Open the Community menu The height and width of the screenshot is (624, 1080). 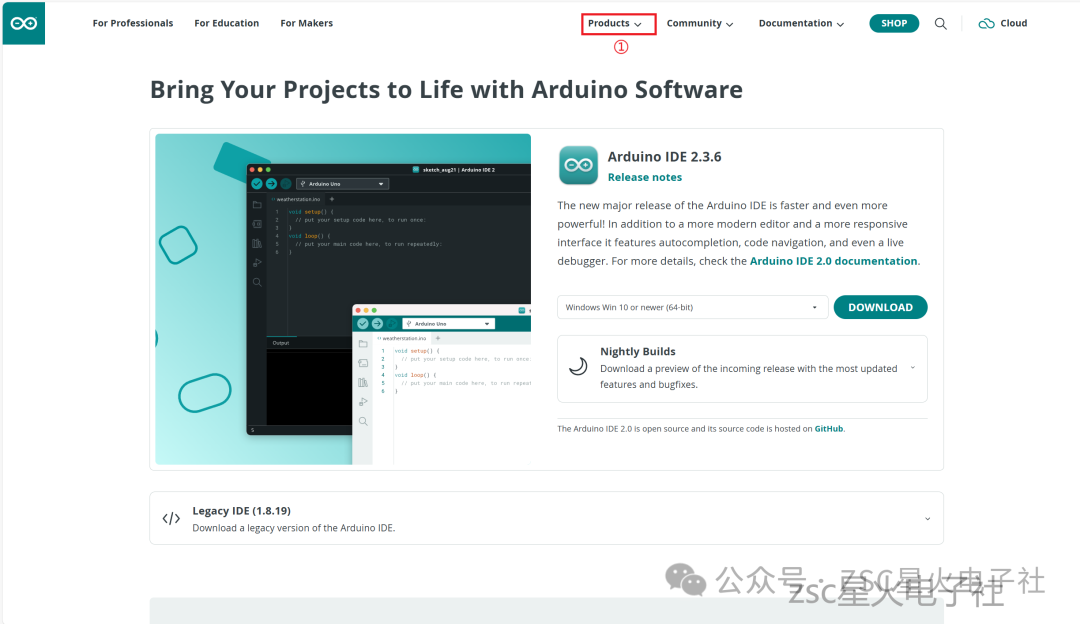point(699,23)
